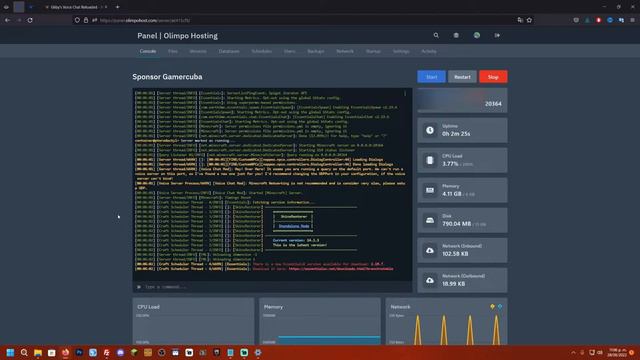The height and width of the screenshot is (360, 640).
Task: Click the CPU Load chip icon
Action: coord(430,160)
